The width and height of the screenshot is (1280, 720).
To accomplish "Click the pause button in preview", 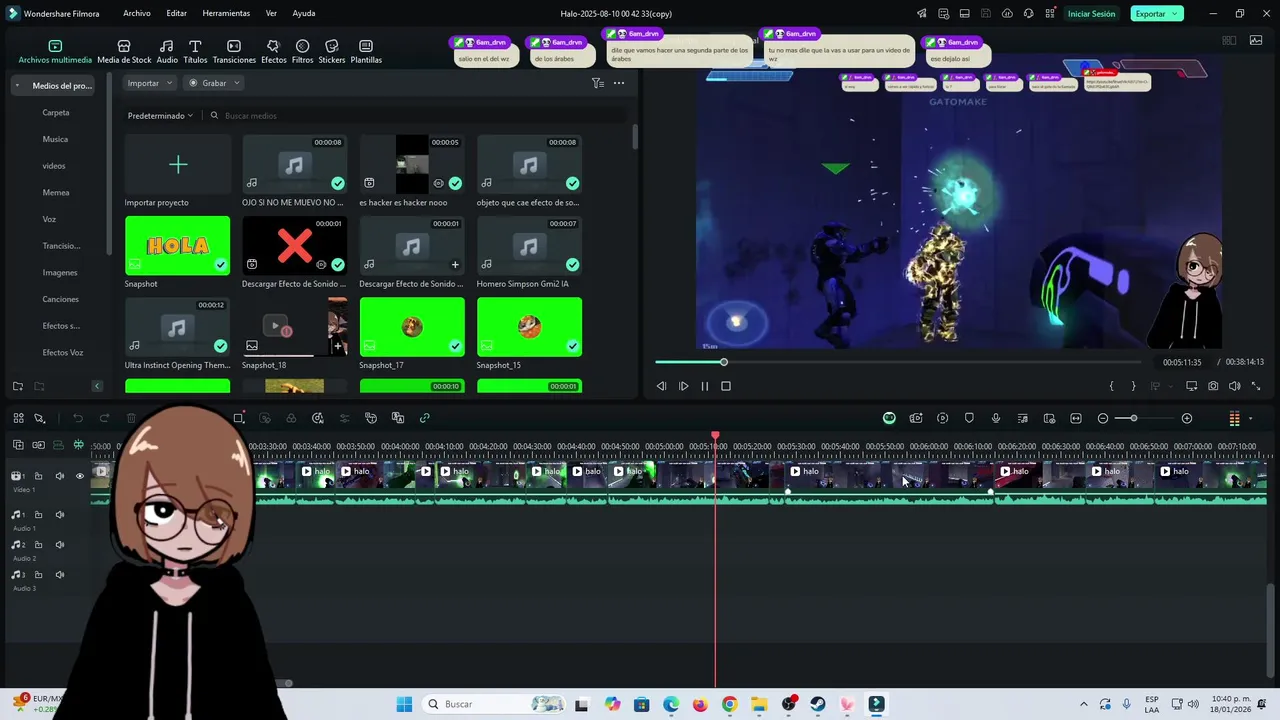I will pos(704,386).
